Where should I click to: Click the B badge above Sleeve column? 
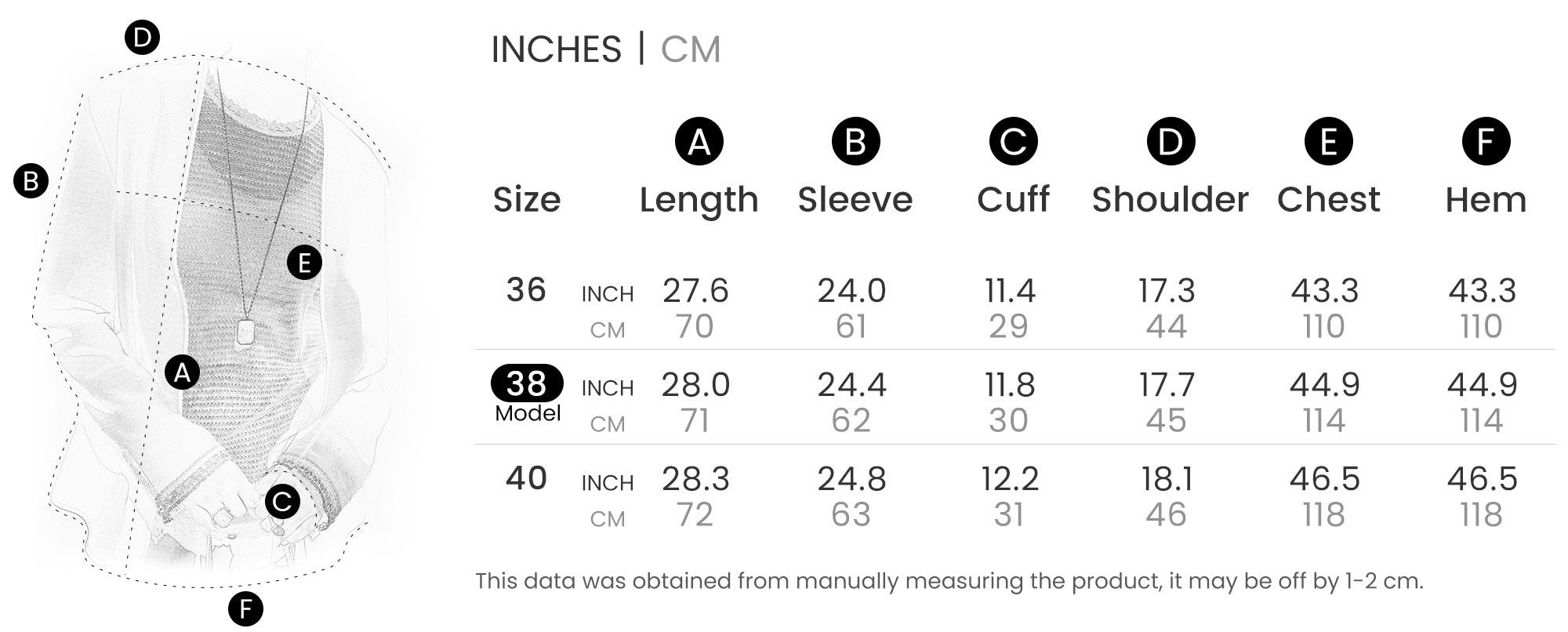855,142
